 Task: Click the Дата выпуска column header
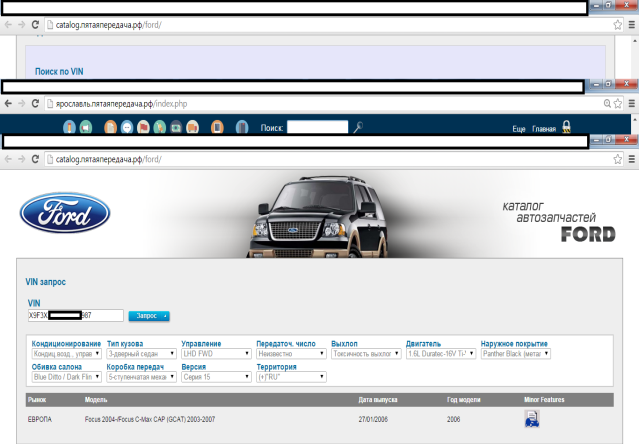378,400
